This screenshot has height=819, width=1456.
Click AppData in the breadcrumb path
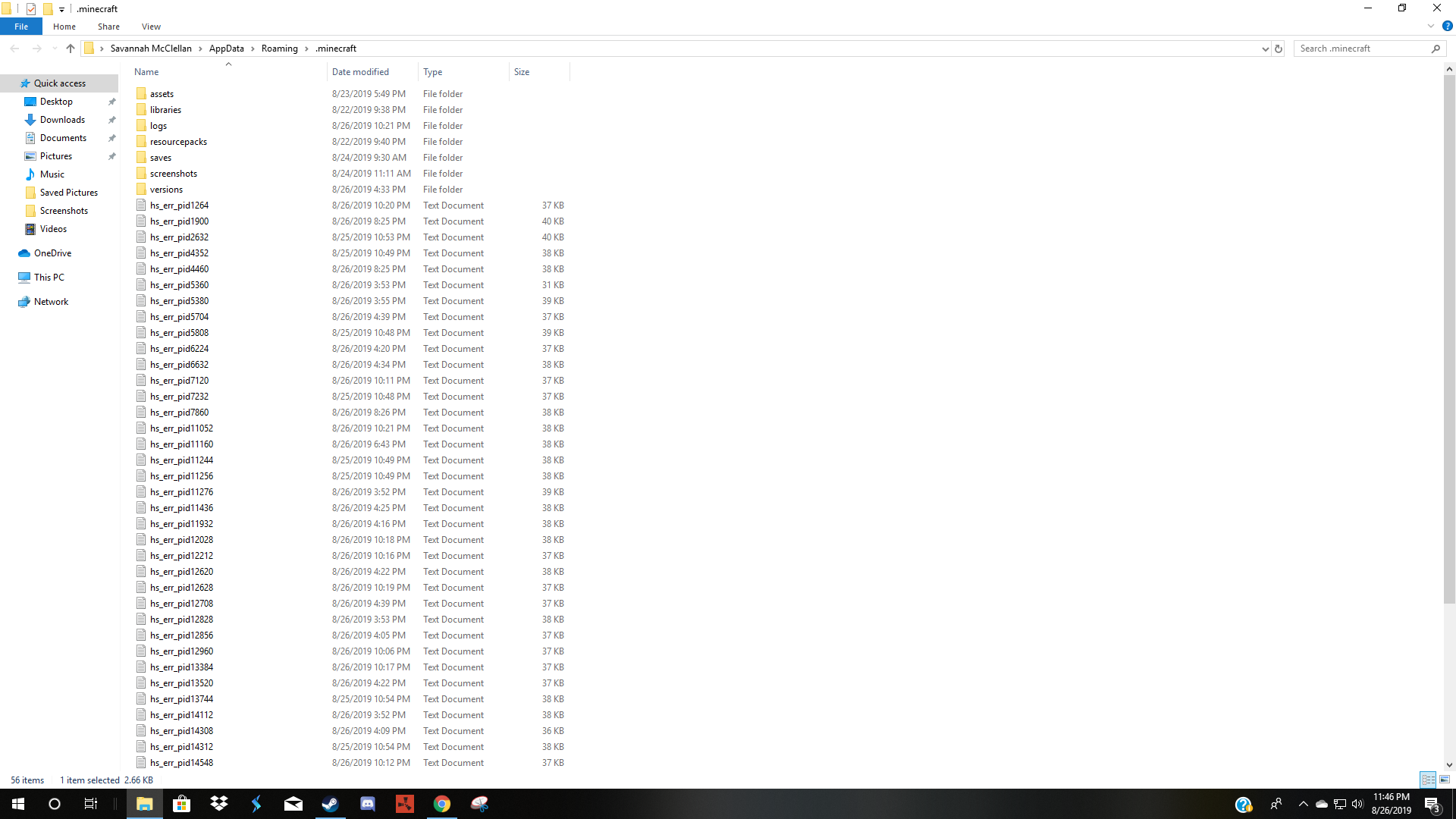pyautogui.click(x=226, y=49)
